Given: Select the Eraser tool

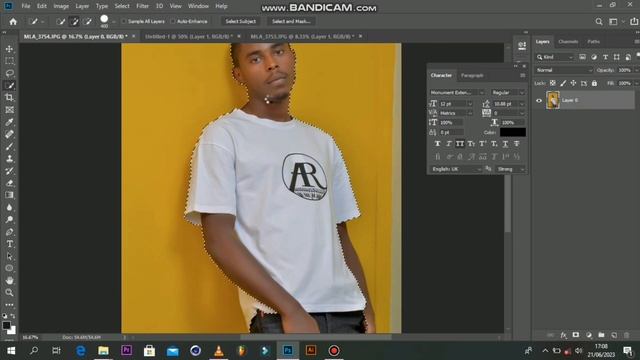Looking at the screenshot, I should (x=9, y=183).
